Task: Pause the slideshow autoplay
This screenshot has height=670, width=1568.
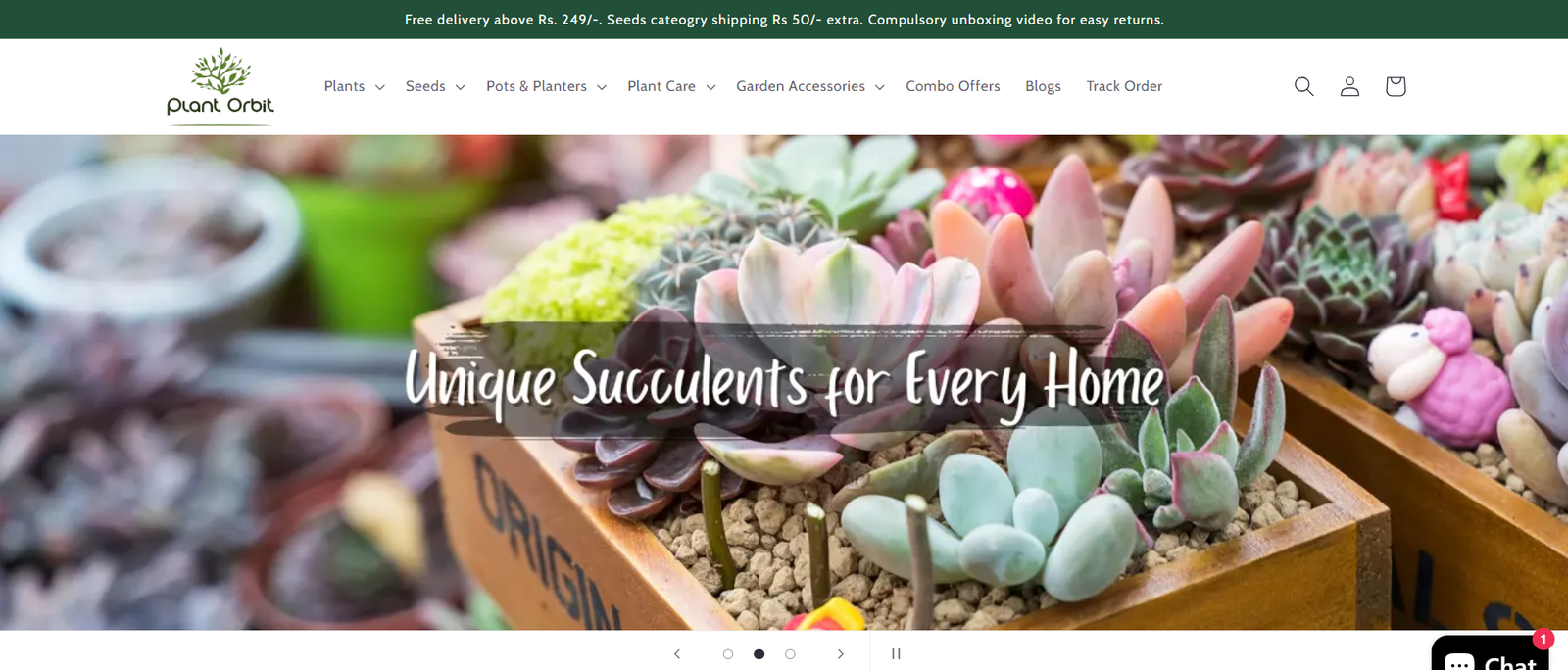Action: 896,653
